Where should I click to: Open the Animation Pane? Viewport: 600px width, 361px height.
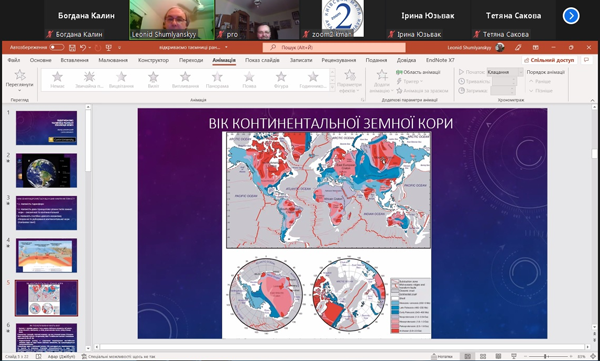419,72
